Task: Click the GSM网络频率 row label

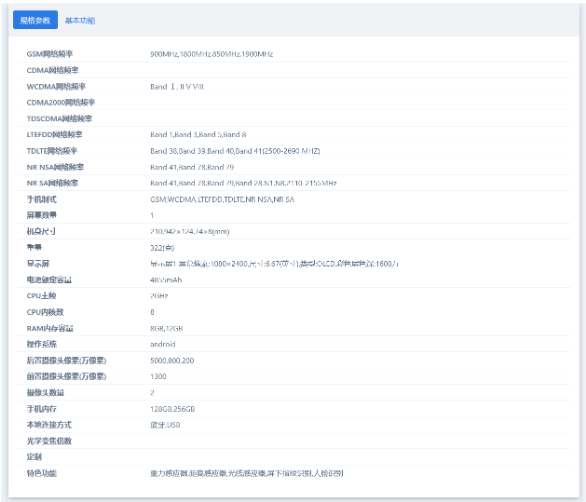Action: point(50,54)
